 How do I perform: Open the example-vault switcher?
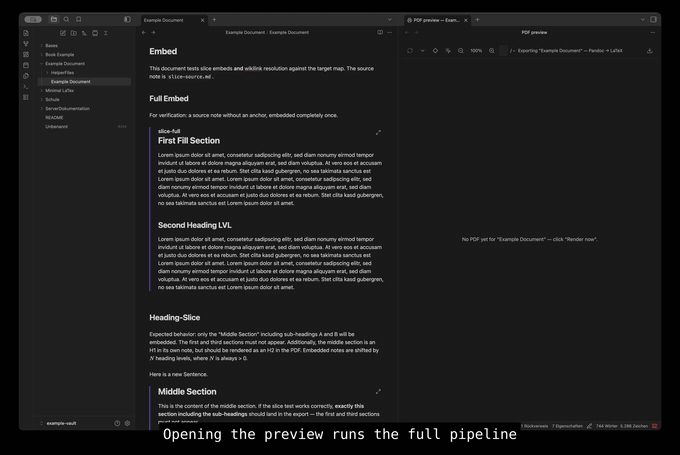pyautogui.click(x=62, y=423)
